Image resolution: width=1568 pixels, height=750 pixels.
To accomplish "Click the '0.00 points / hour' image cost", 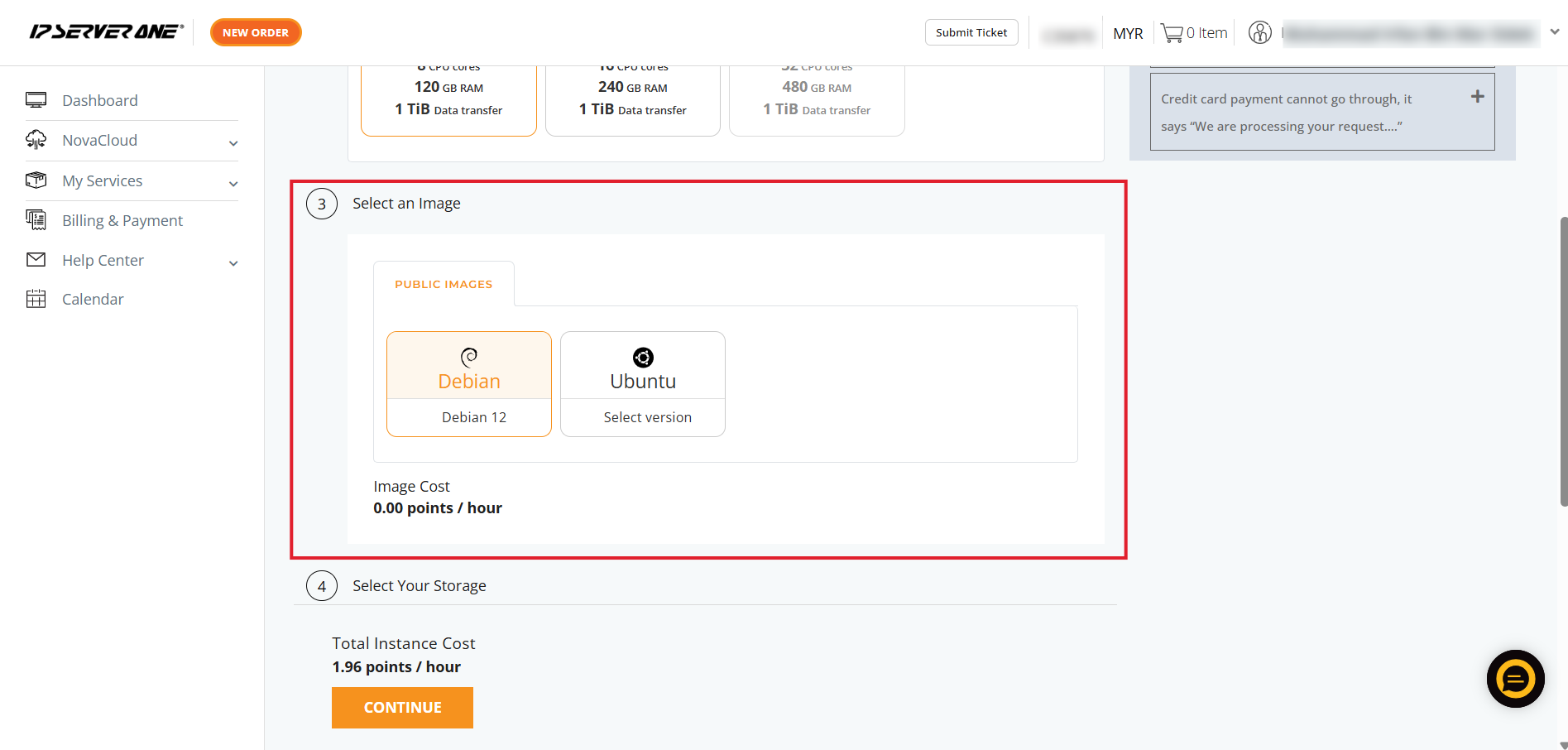I will point(438,508).
